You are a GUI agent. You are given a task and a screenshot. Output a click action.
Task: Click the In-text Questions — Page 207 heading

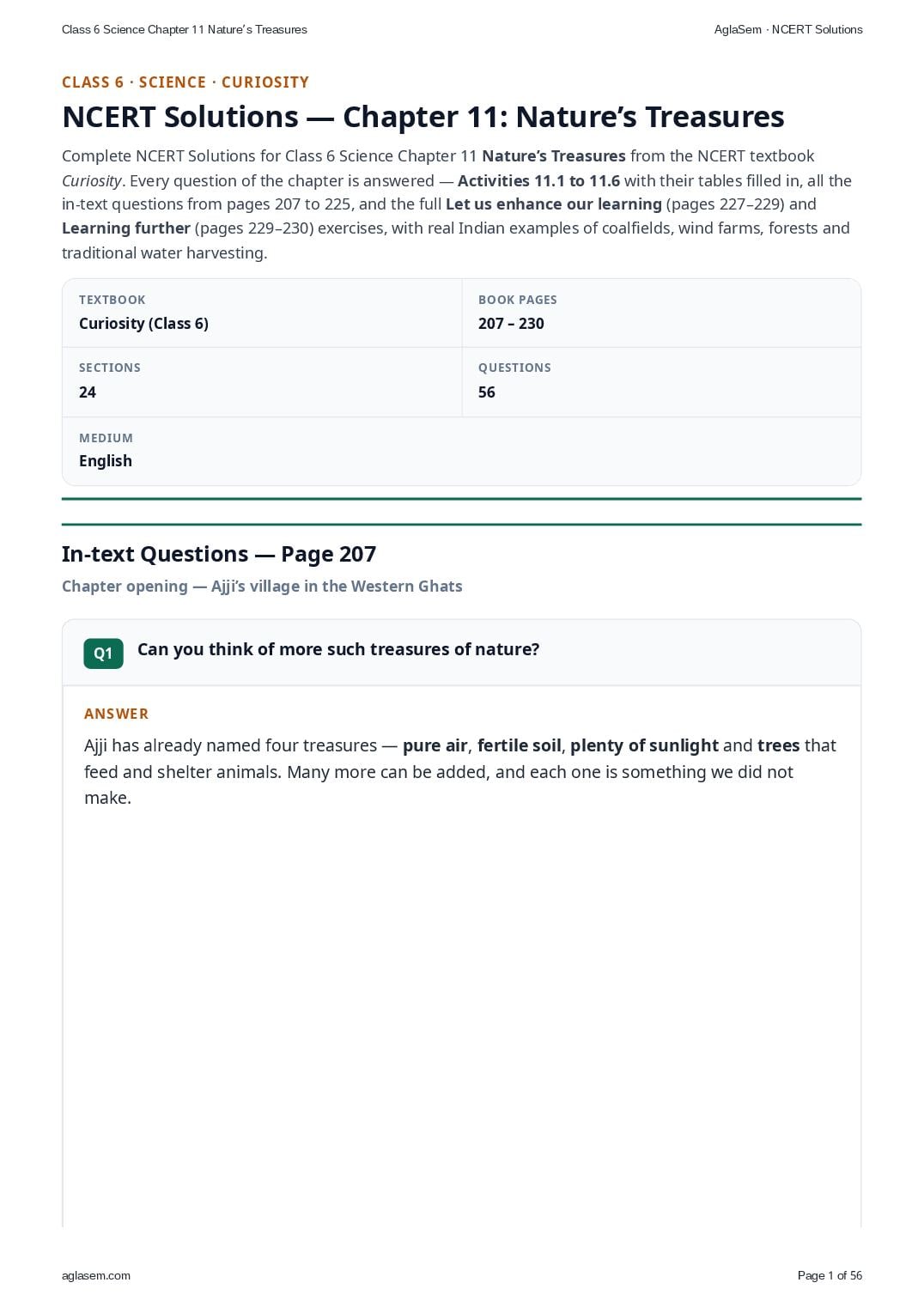(x=219, y=554)
